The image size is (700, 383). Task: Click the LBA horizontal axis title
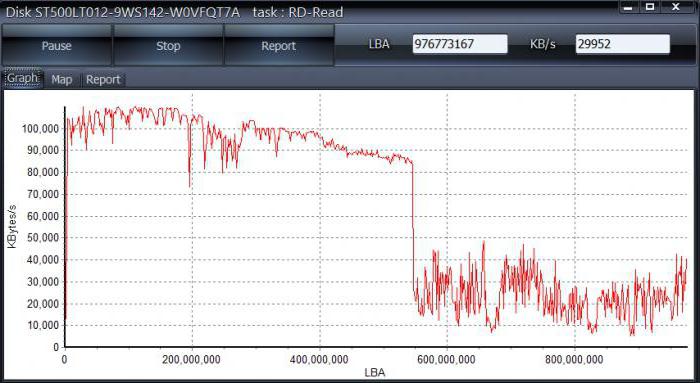pyautogui.click(x=374, y=373)
